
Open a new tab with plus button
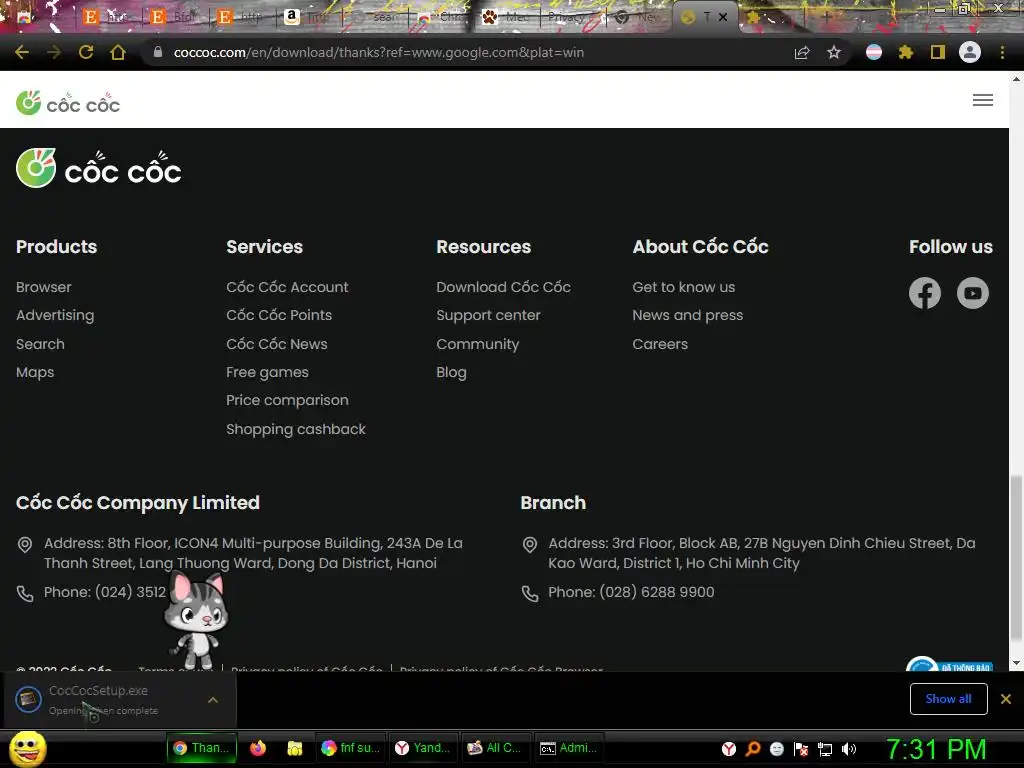826,17
